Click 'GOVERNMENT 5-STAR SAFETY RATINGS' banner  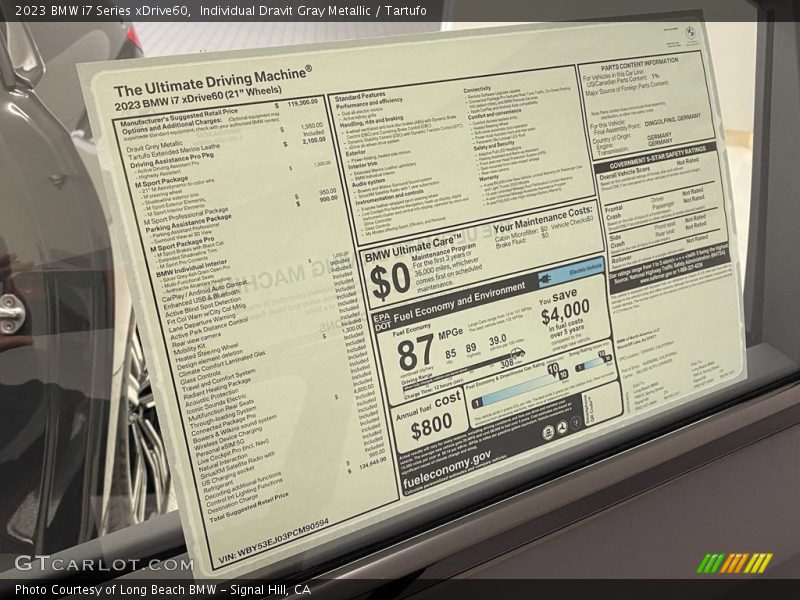(658, 157)
